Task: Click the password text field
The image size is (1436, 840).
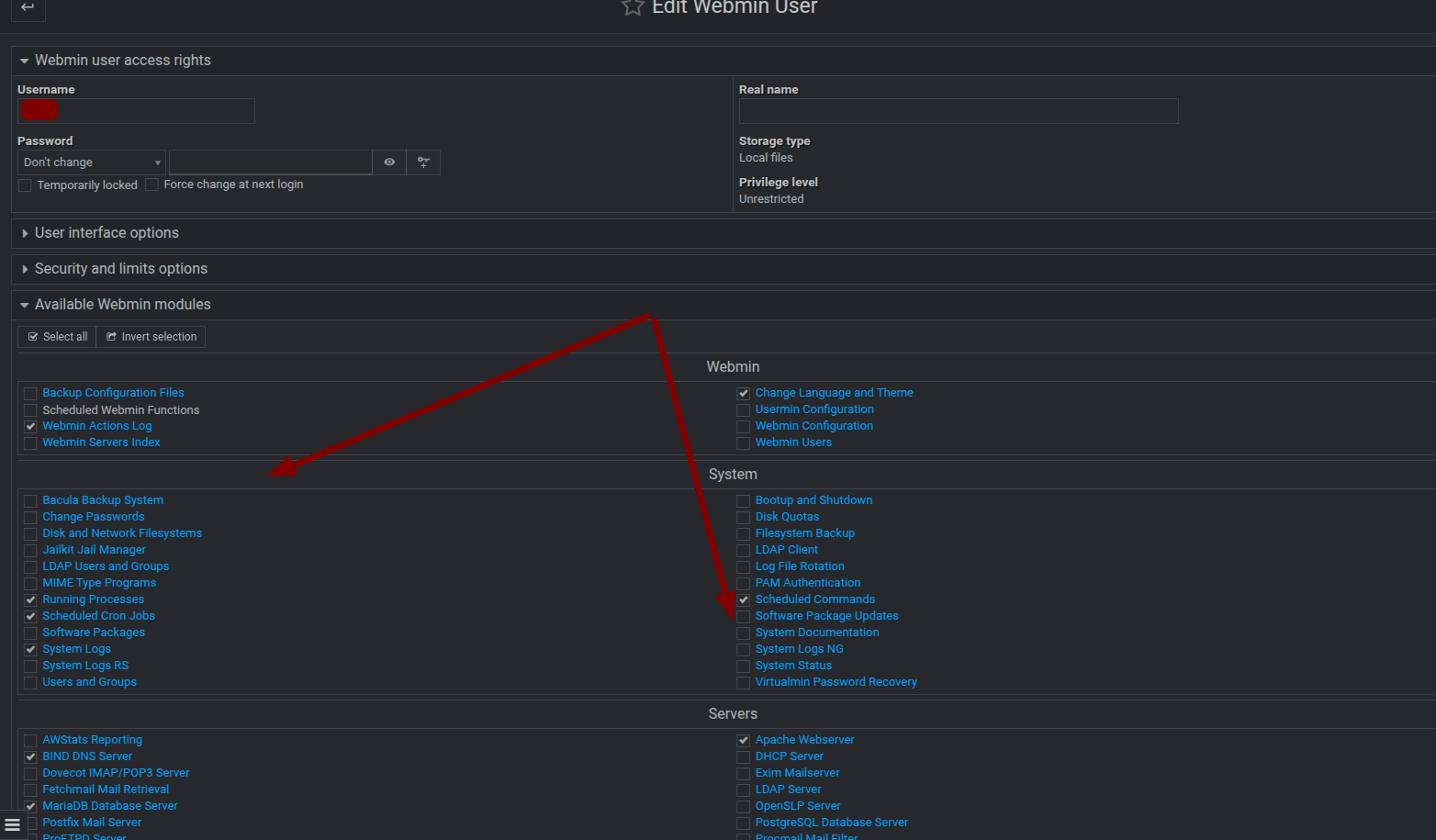Action: [x=271, y=162]
